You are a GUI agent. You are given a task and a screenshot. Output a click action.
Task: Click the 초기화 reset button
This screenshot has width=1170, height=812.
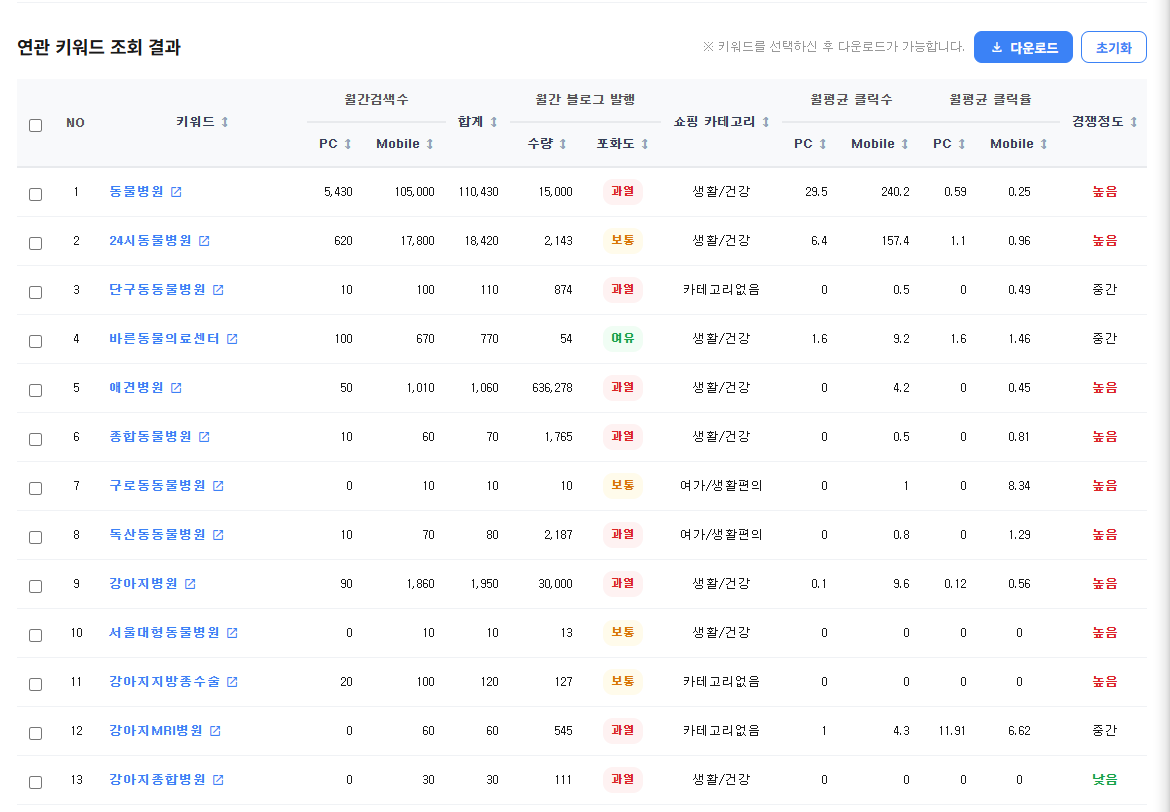1113,47
